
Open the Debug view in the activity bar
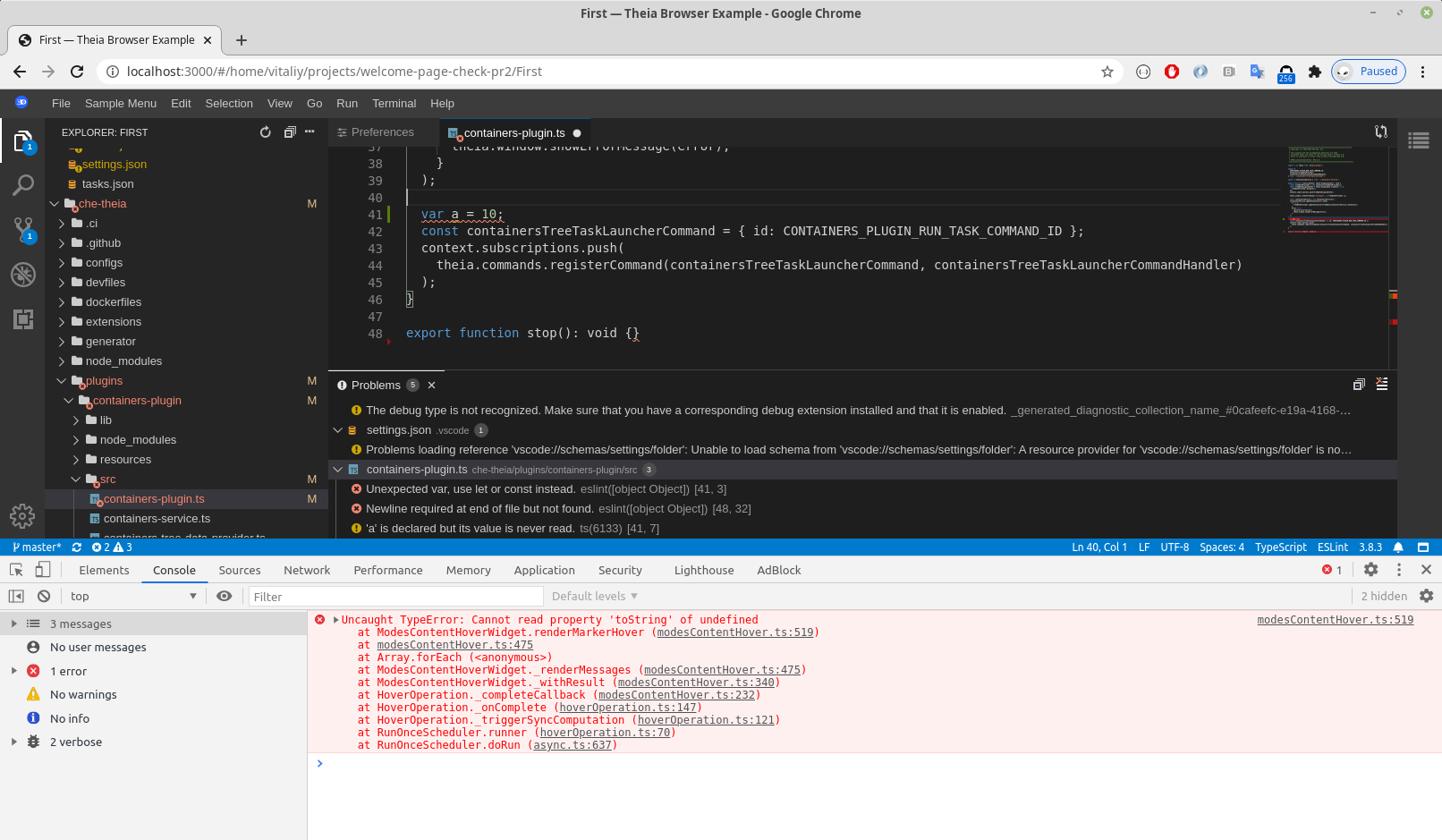click(x=22, y=275)
